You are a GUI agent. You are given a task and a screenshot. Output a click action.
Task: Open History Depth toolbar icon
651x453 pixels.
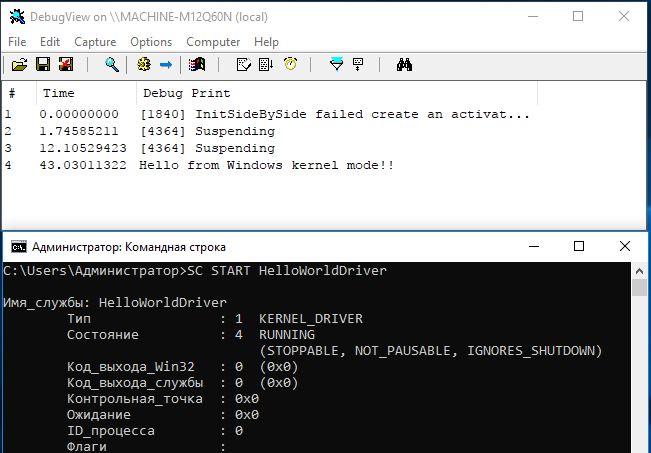[x=358, y=65]
